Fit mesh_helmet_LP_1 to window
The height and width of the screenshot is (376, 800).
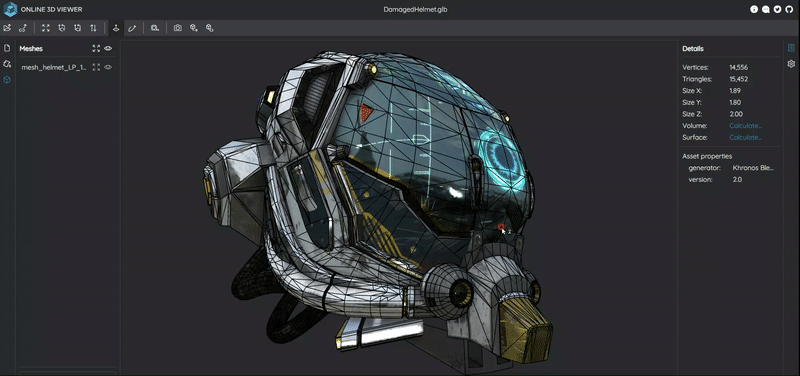[96, 67]
